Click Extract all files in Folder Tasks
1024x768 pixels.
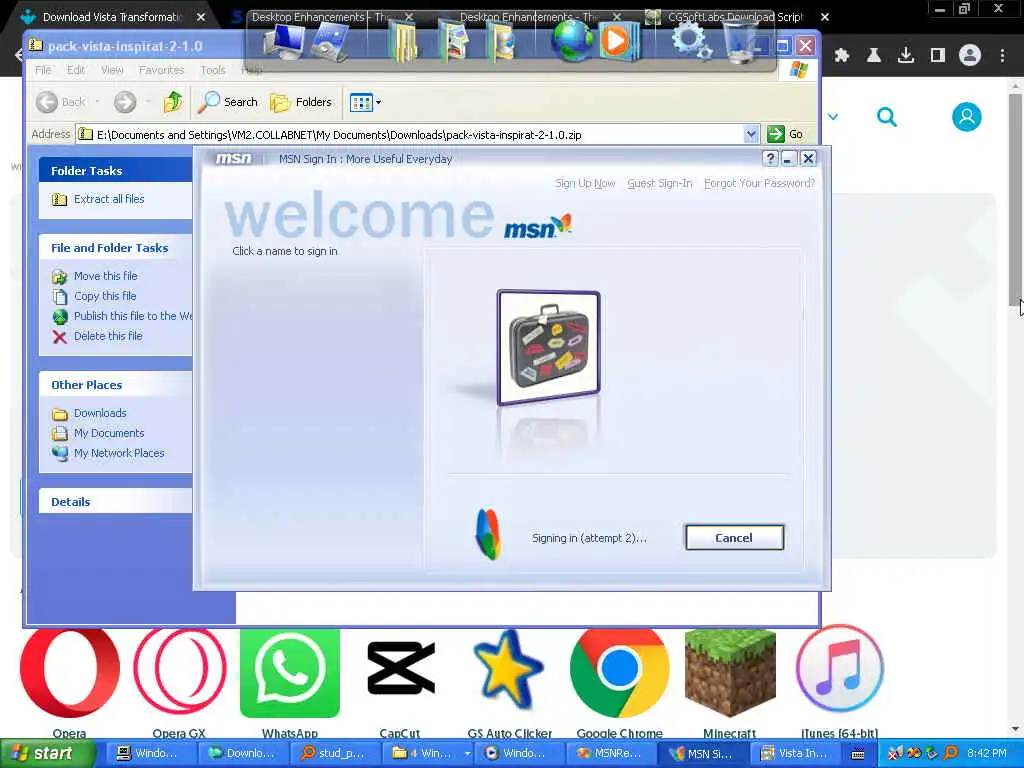click(x=108, y=199)
